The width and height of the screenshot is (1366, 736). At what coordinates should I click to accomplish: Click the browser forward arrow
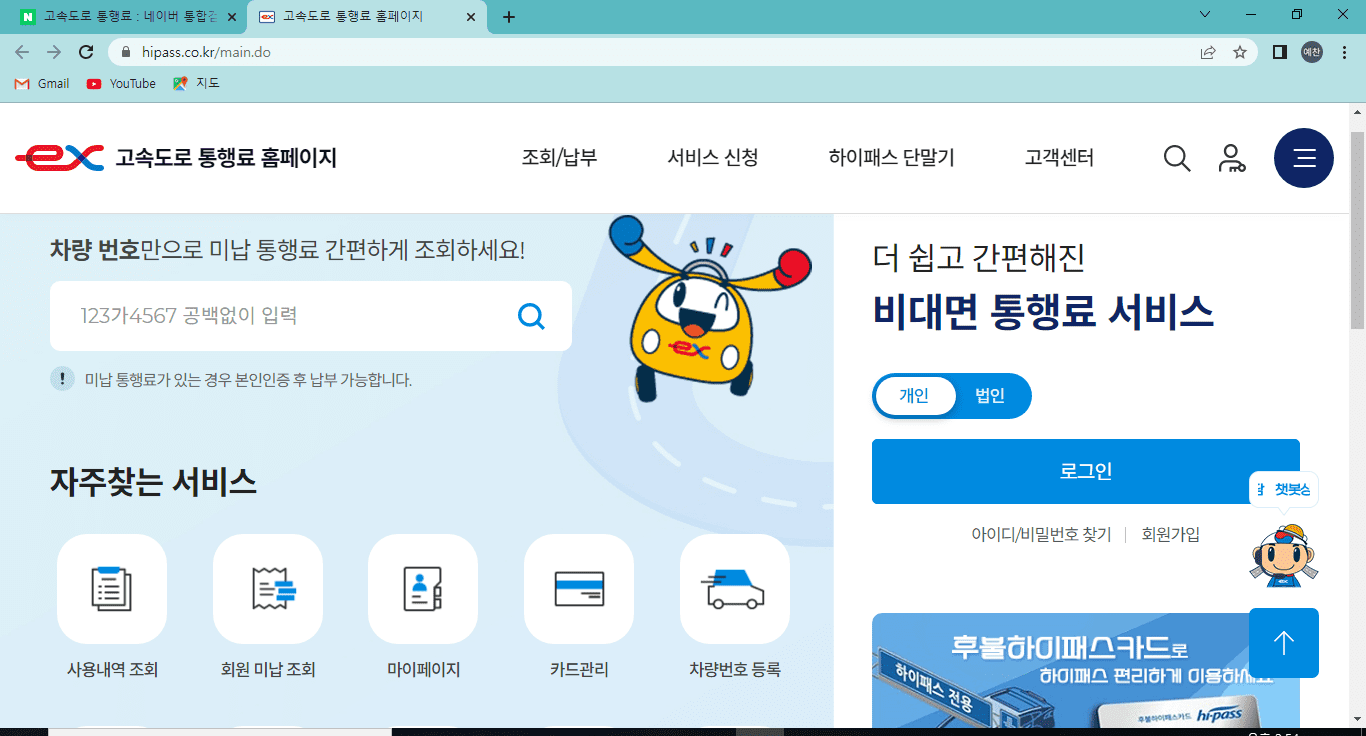coord(54,52)
